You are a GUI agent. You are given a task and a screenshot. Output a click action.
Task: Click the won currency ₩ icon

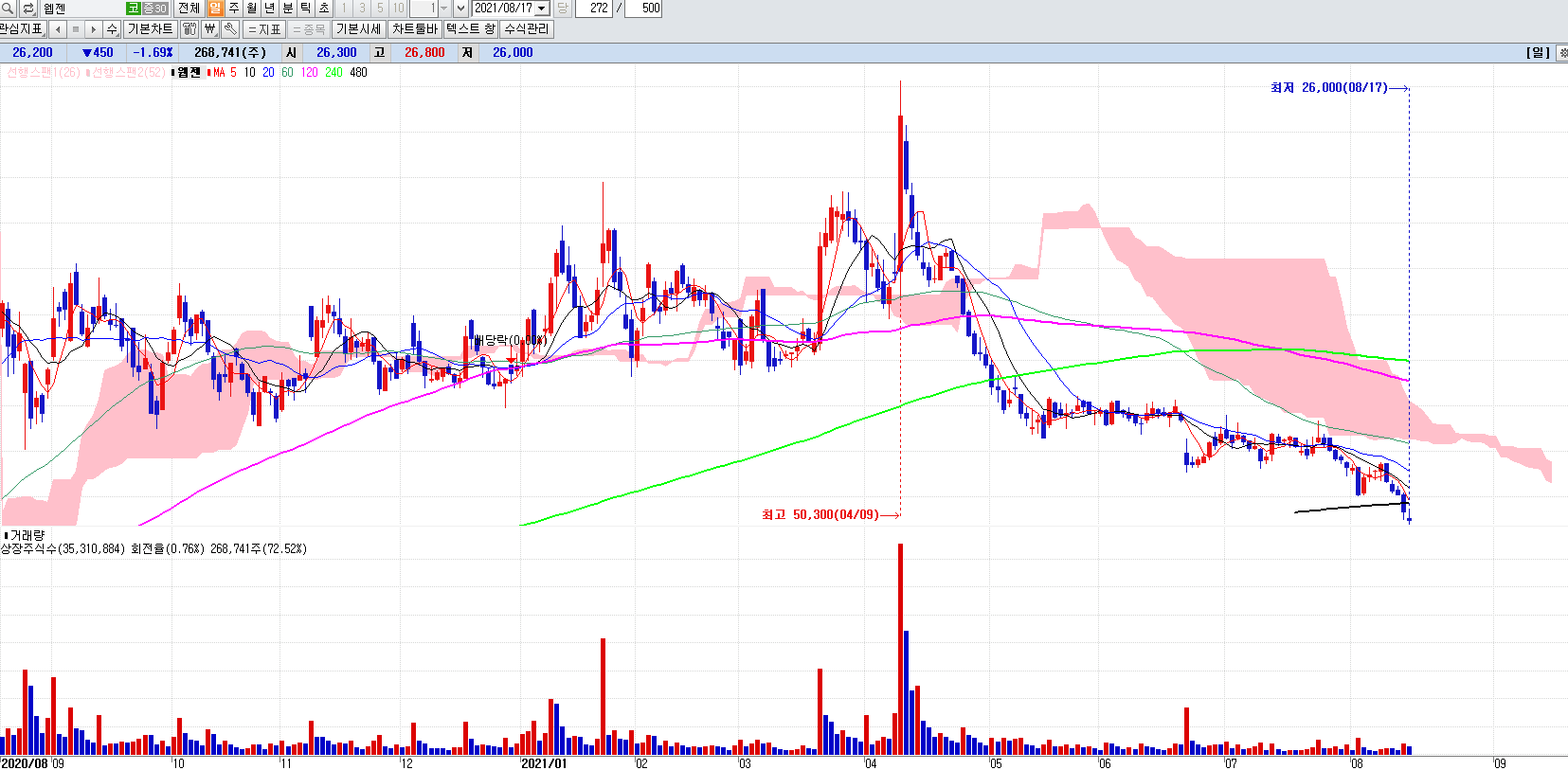[x=210, y=28]
